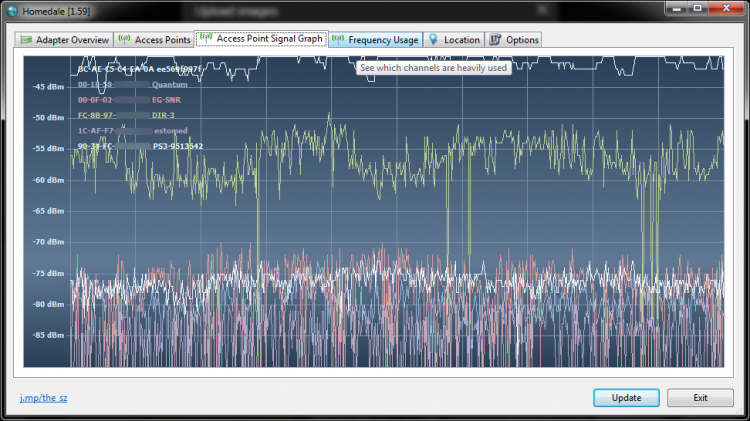This screenshot has height=421, width=750.
Task: Click the antenna icon on Access Points tab
Action: point(125,40)
